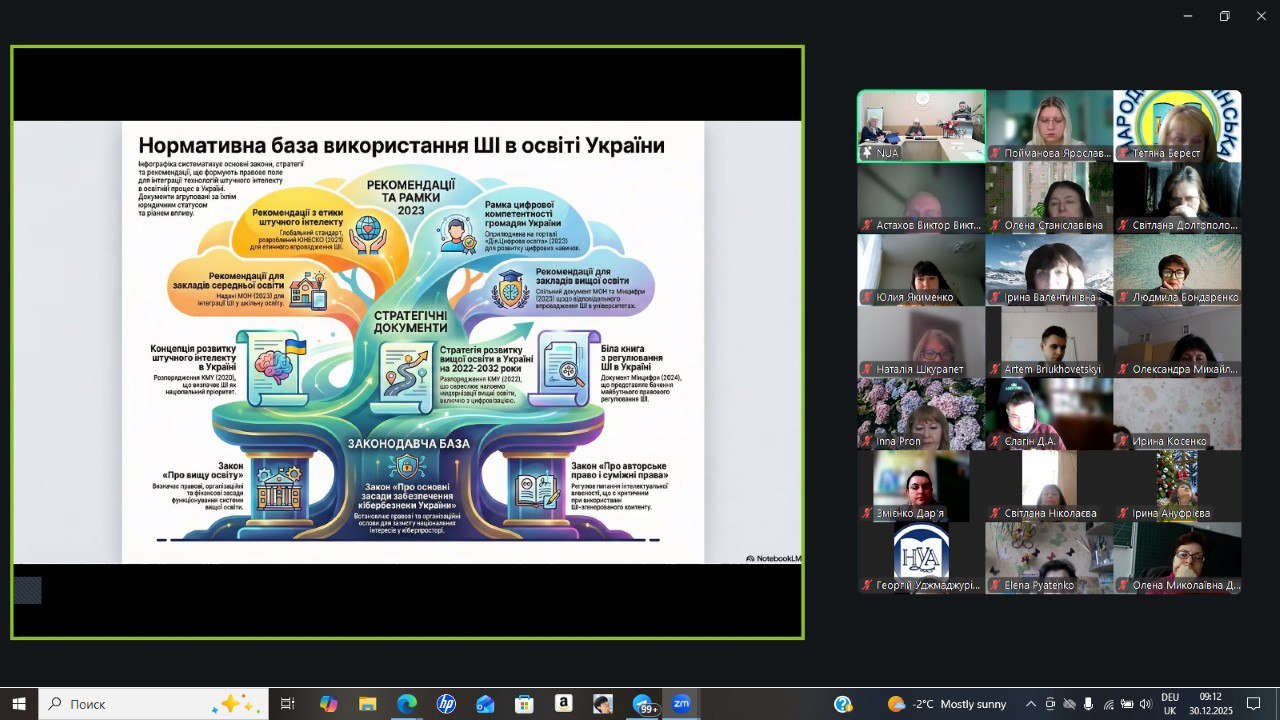Open the clock and date flyout
This screenshot has width=1280, height=720.
click(x=1210, y=704)
